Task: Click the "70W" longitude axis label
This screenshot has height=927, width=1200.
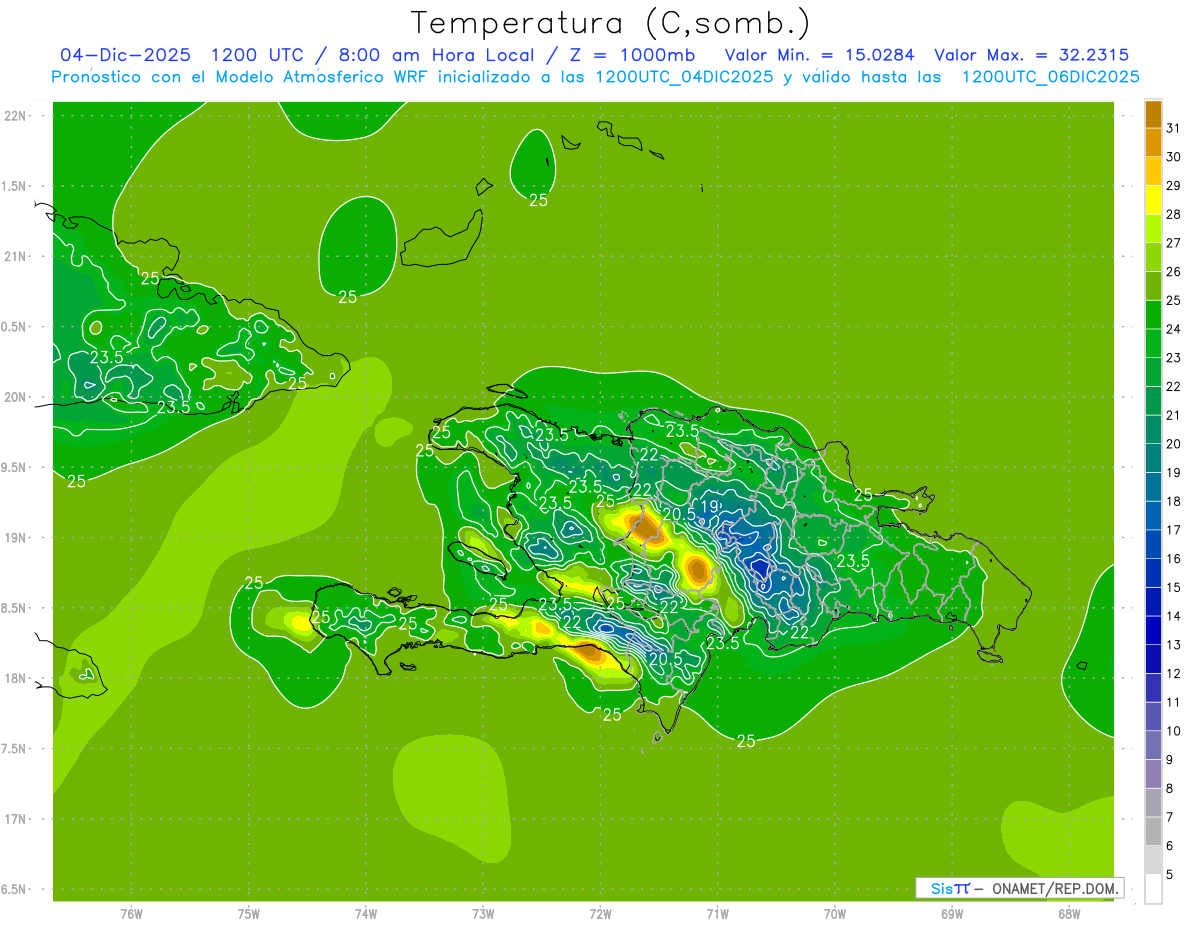Action: click(x=835, y=914)
